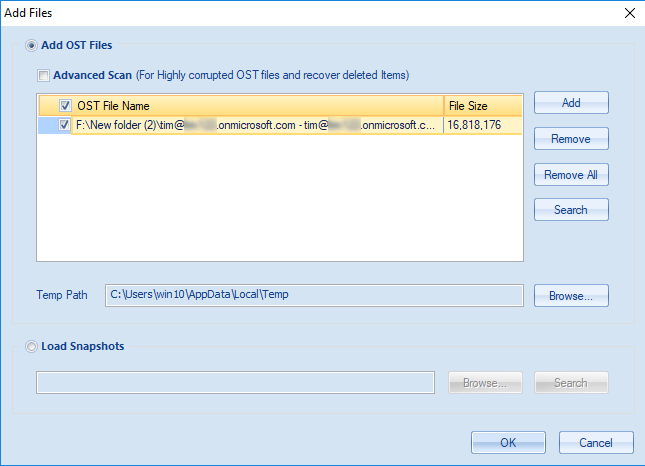The height and width of the screenshot is (466, 645).
Task: Click the Load Snapshots path field
Action: (235, 383)
